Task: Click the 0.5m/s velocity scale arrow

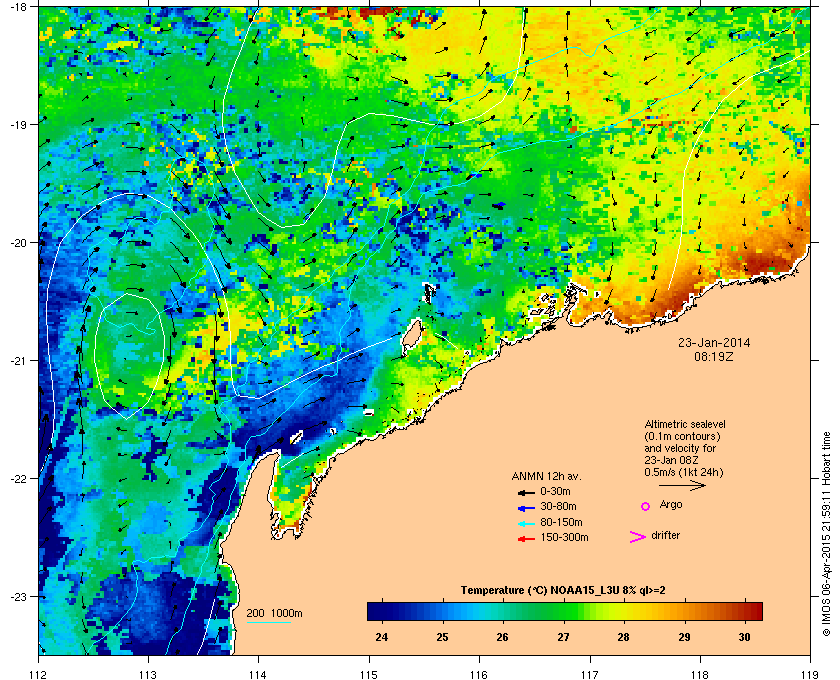Action: click(682, 486)
